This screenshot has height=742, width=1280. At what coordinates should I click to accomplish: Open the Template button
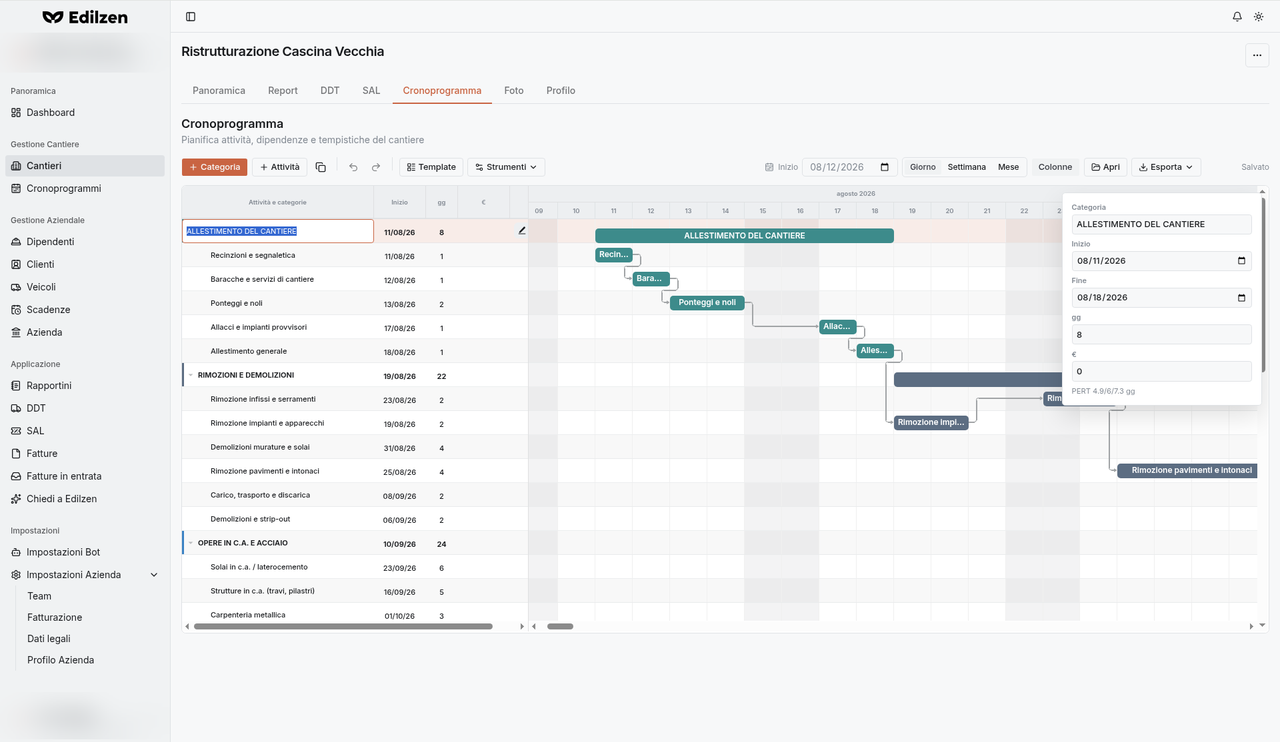pyautogui.click(x=431, y=167)
